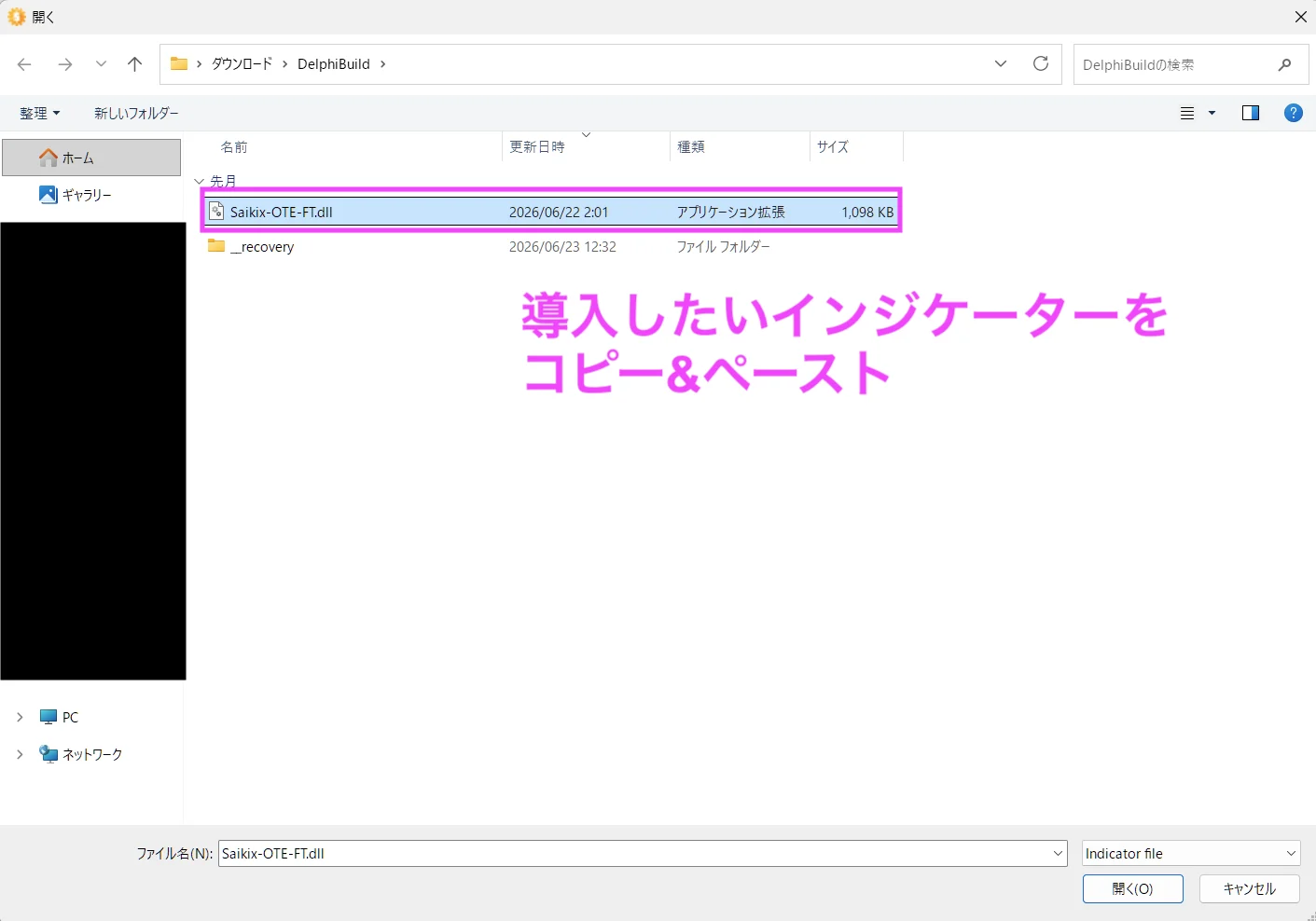Viewport: 1316px width, 921px height.
Task: Click 新しいフォルダー in the toolbar
Action: [x=136, y=113]
